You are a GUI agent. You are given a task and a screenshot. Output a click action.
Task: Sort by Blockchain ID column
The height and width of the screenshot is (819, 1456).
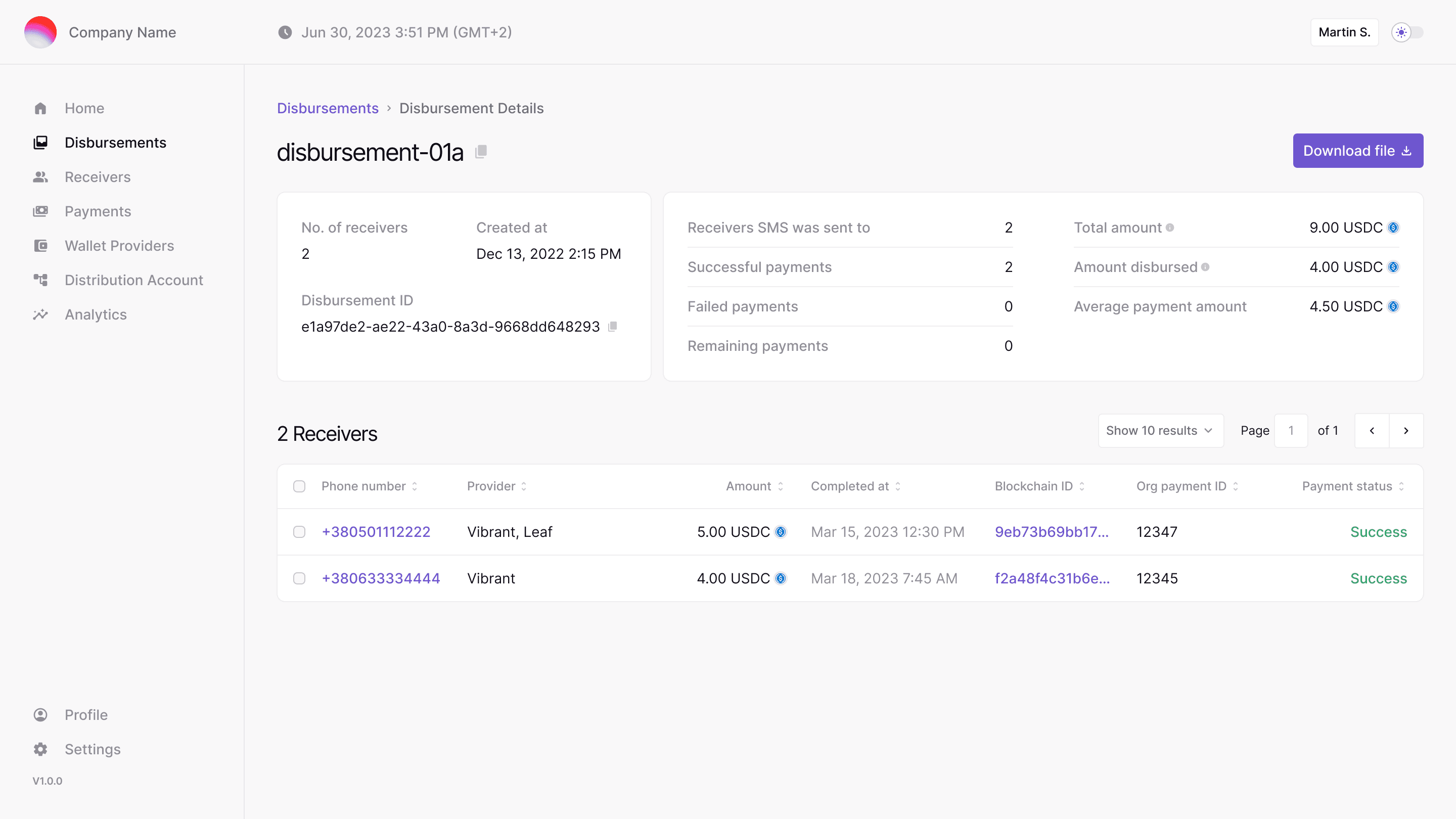click(x=1040, y=486)
